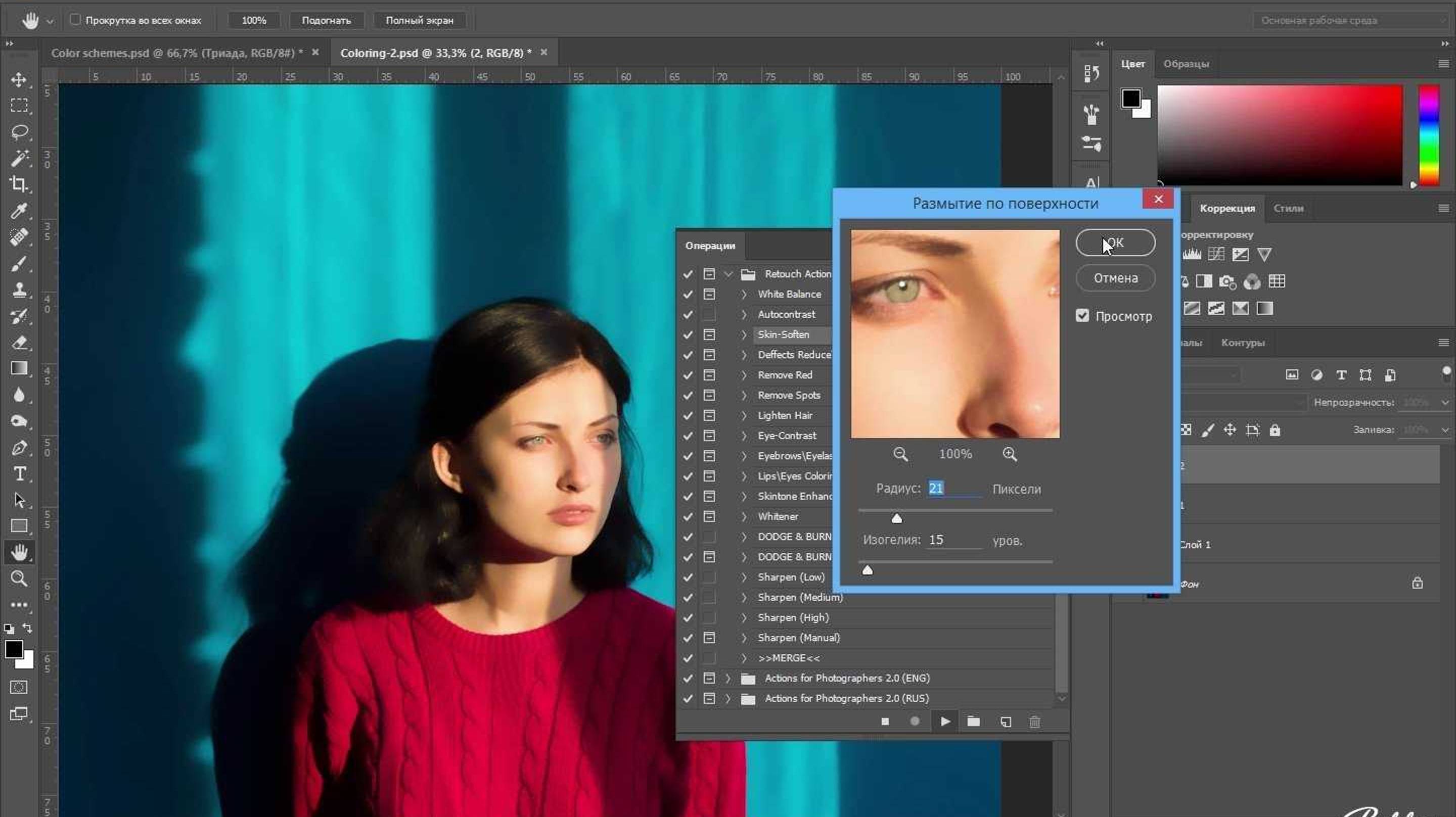Enable Прокрутка во всех окнах checkbox
This screenshot has height=817, width=1456.
pyautogui.click(x=75, y=20)
